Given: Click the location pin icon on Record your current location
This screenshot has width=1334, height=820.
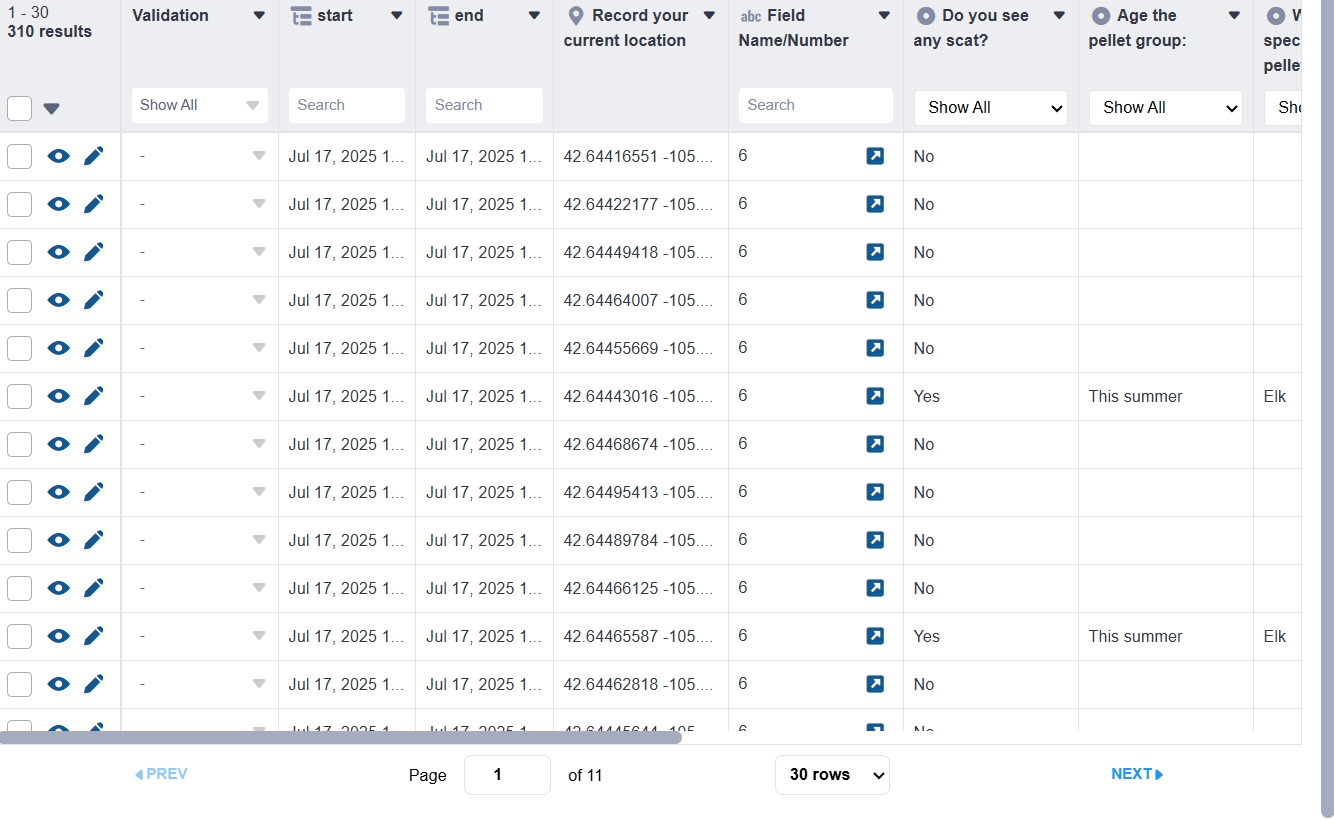Looking at the screenshot, I should point(575,15).
